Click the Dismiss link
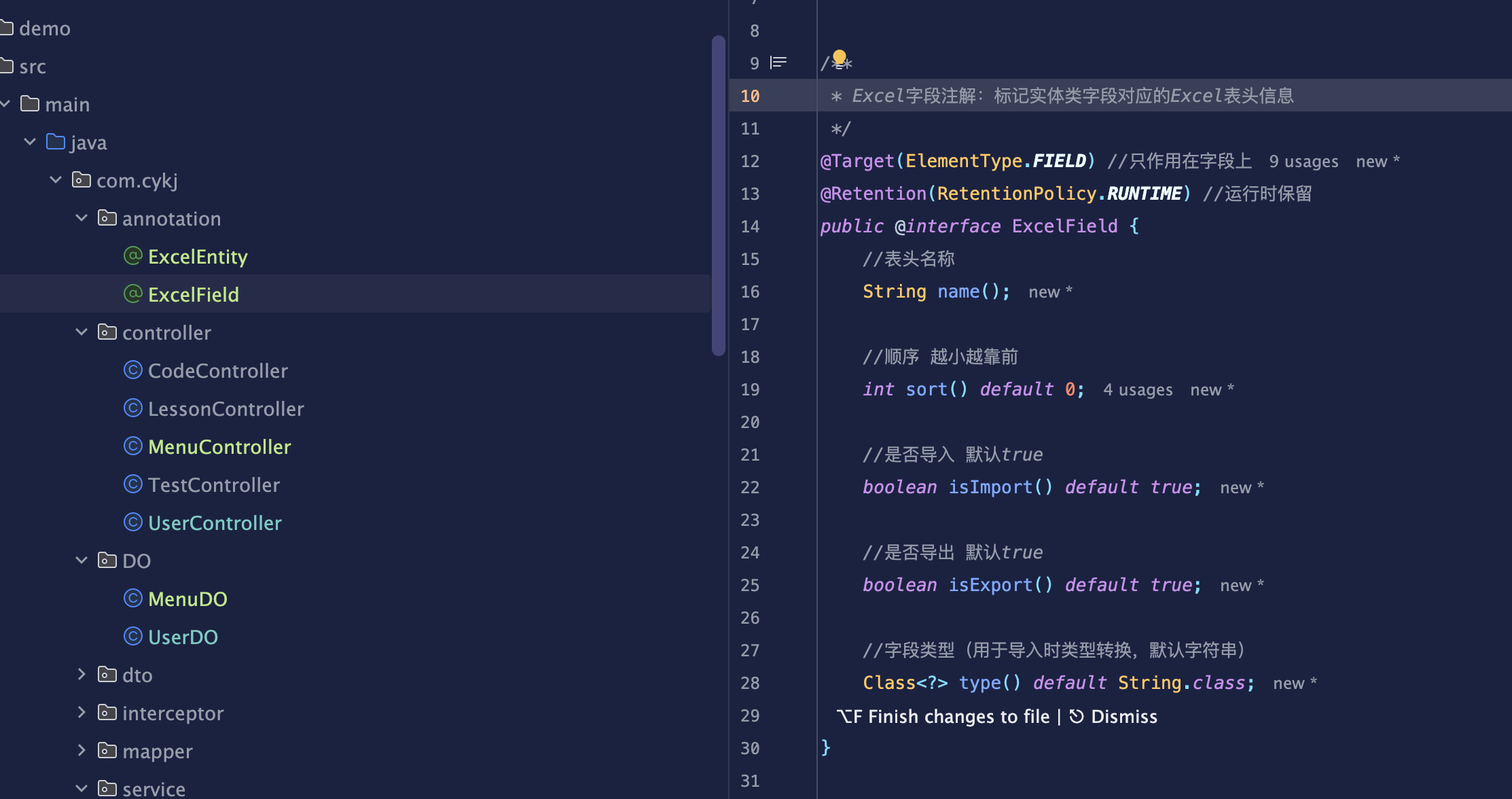 pyautogui.click(x=1123, y=717)
